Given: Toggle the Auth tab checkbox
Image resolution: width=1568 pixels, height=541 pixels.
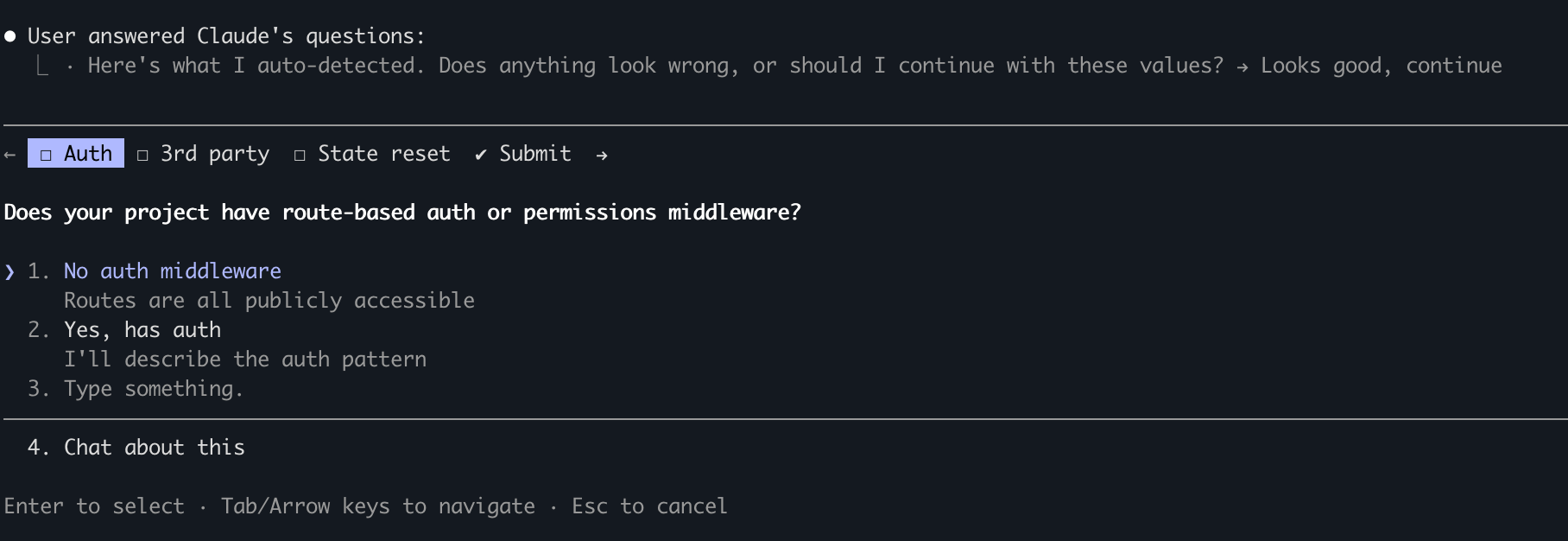Looking at the screenshot, I should click(46, 155).
